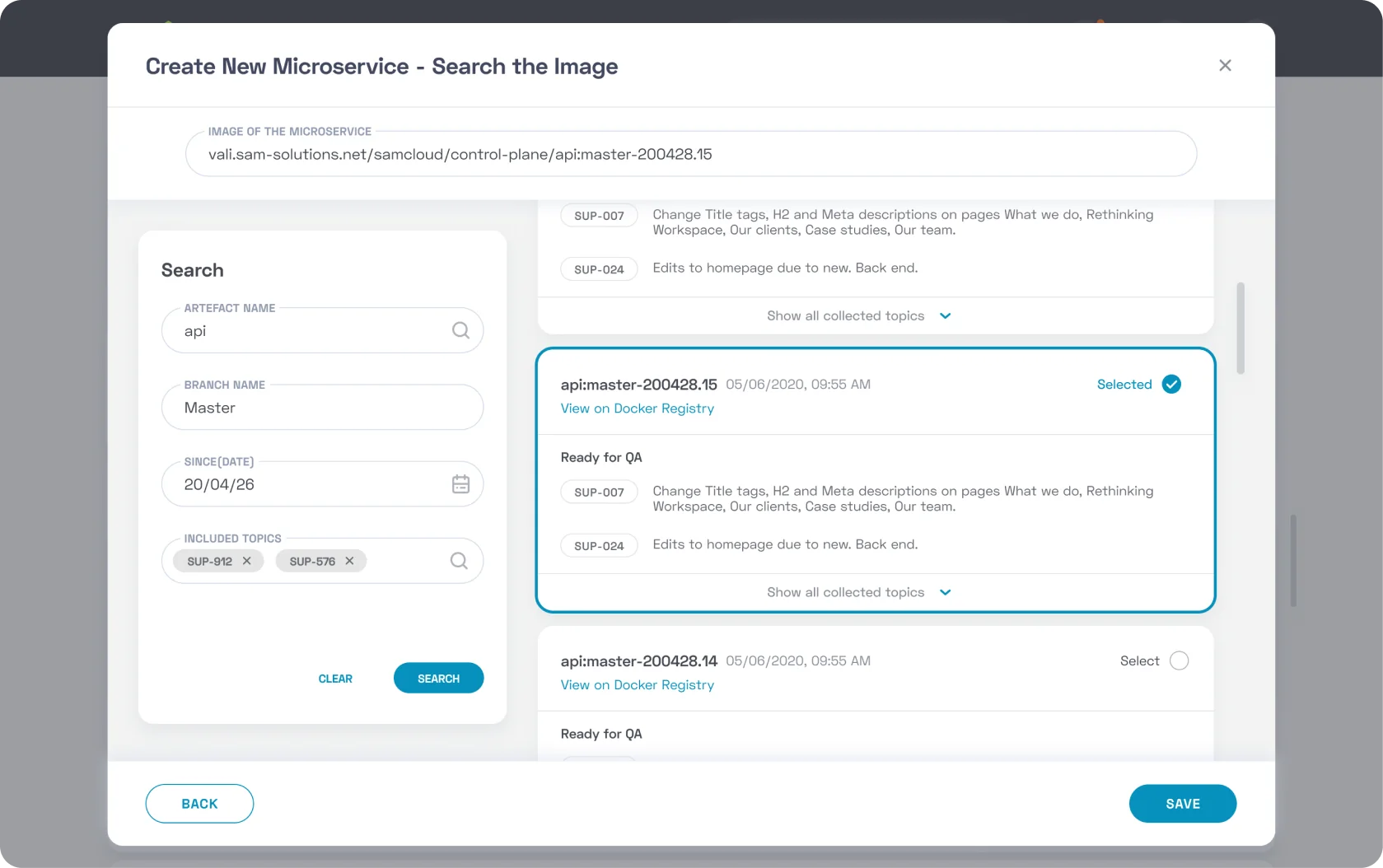Open the Since date calendar picker icon
The image size is (1383, 868).
pyautogui.click(x=460, y=484)
